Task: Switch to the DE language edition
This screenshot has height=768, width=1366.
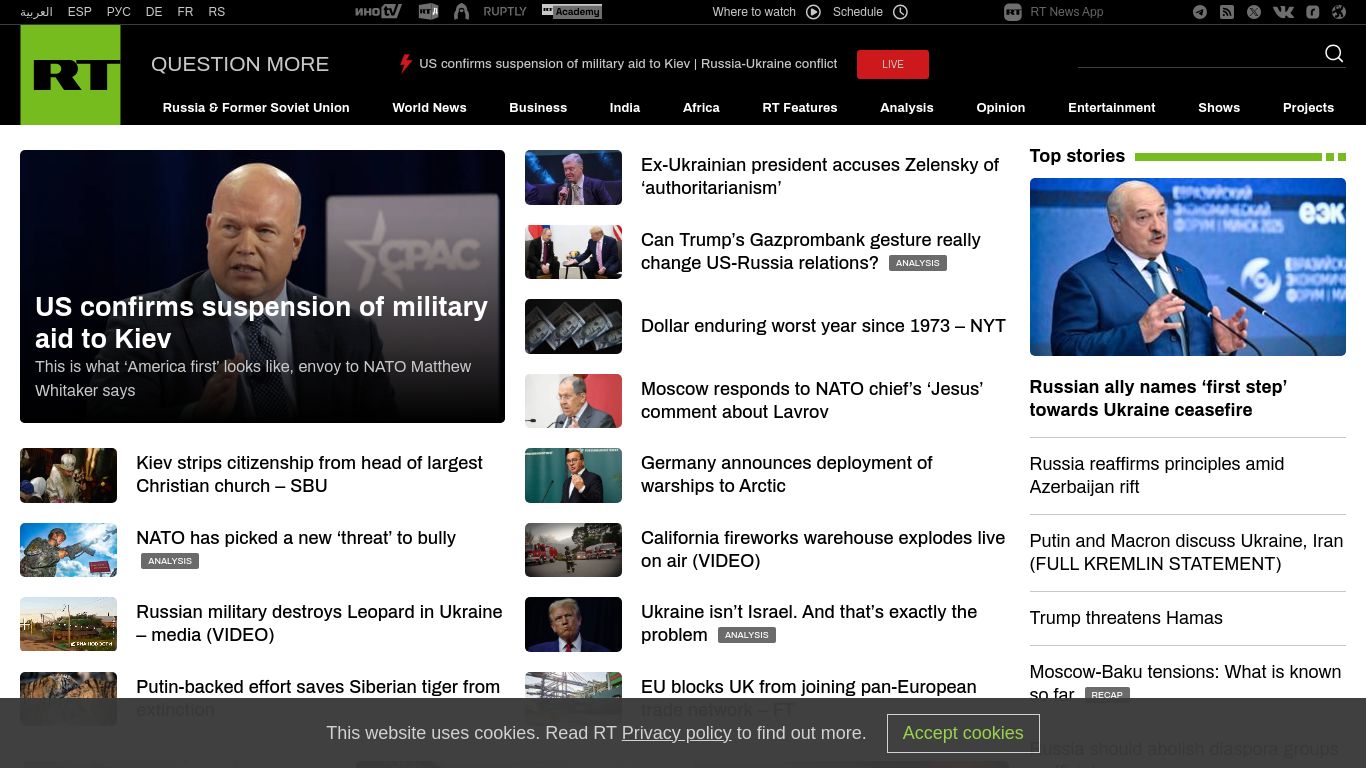Action: click(154, 12)
